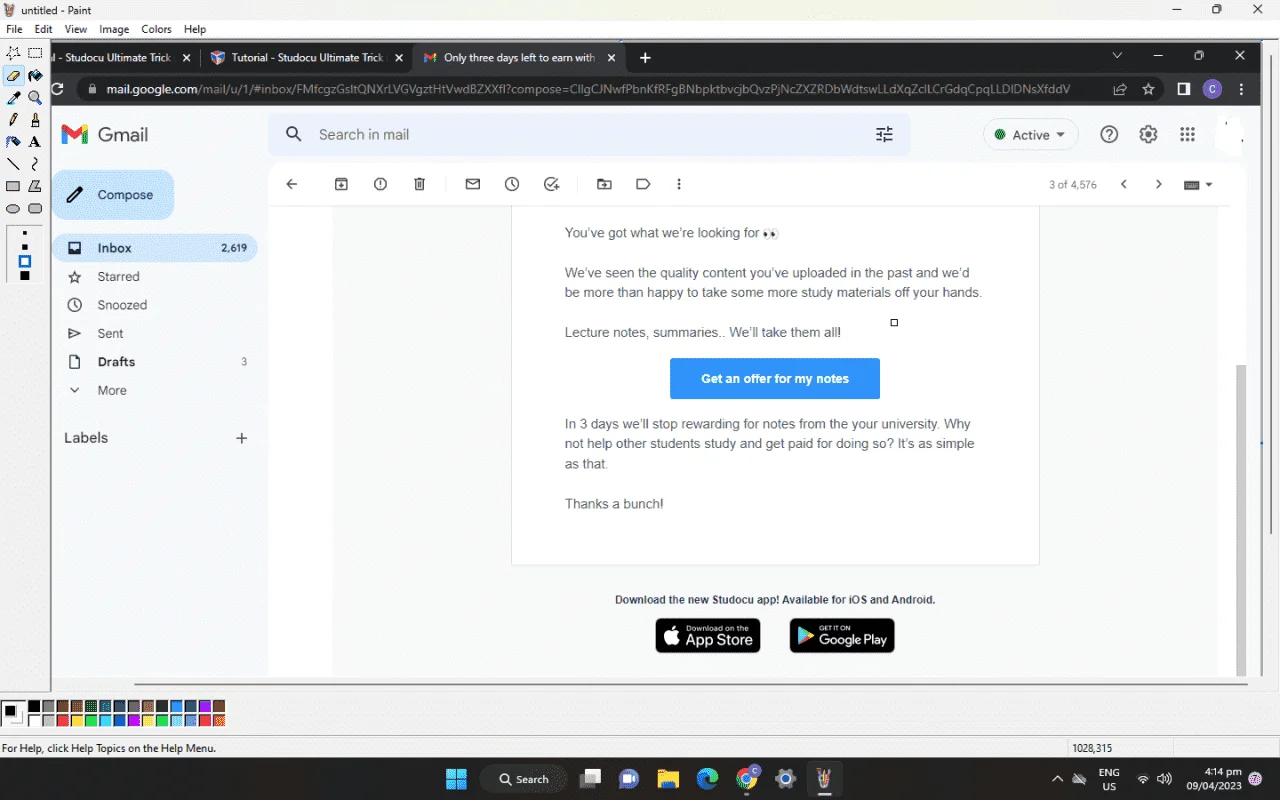The image size is (1280, 800).
Task: Toggle Chrome's side panel button
Action: point(1183,89)
